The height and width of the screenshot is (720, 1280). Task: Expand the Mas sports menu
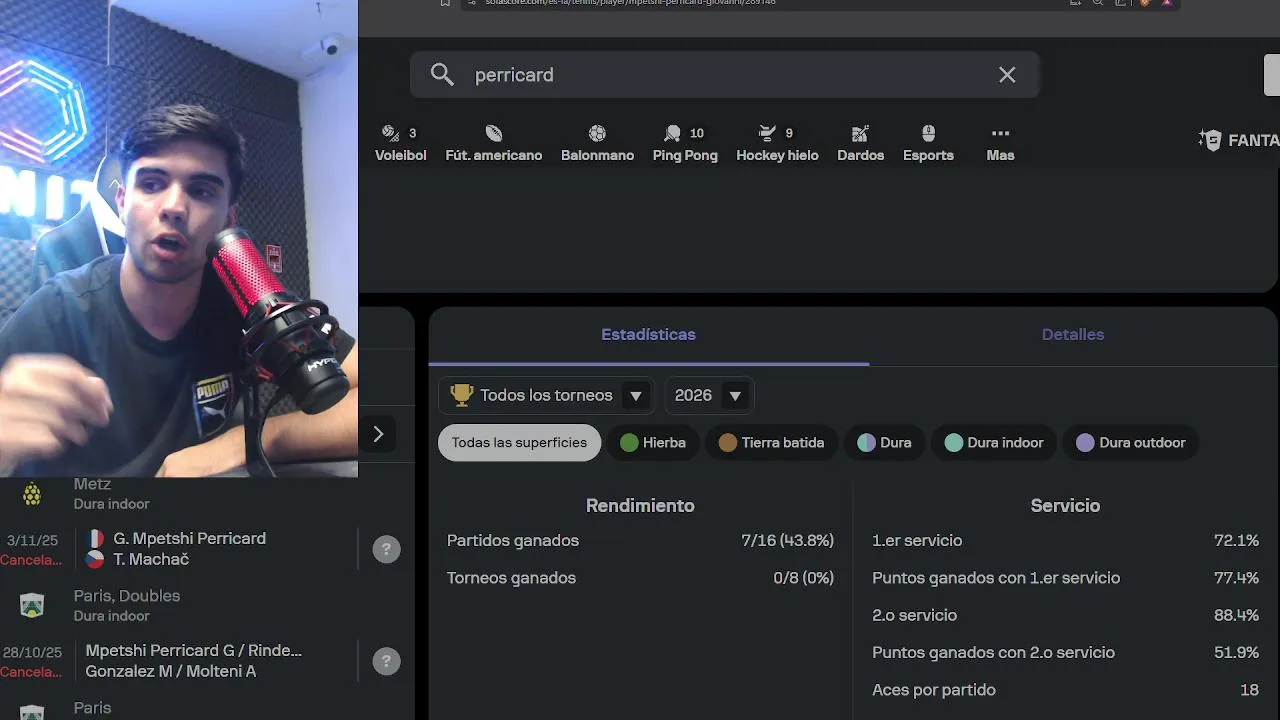coord(1000,143)
